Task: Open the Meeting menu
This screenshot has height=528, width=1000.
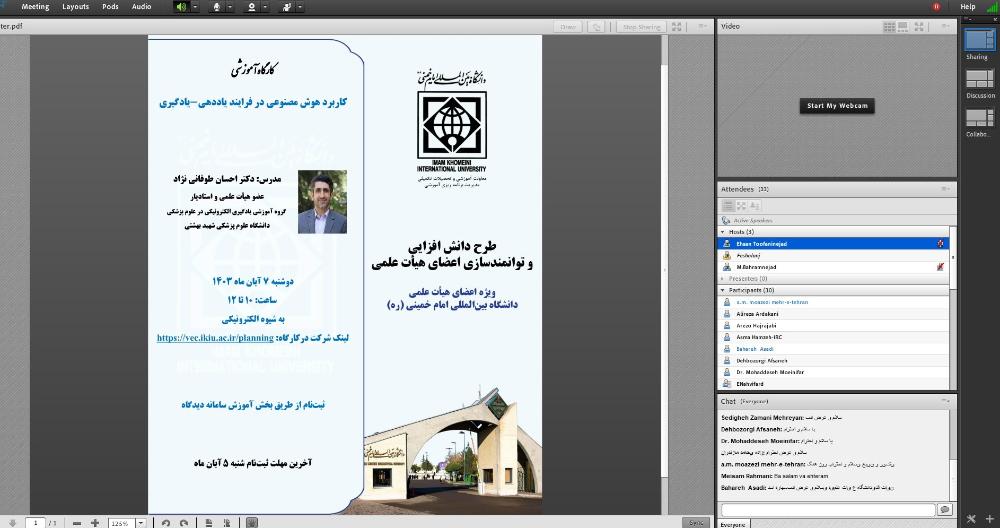Action: [x=35, y=7]
